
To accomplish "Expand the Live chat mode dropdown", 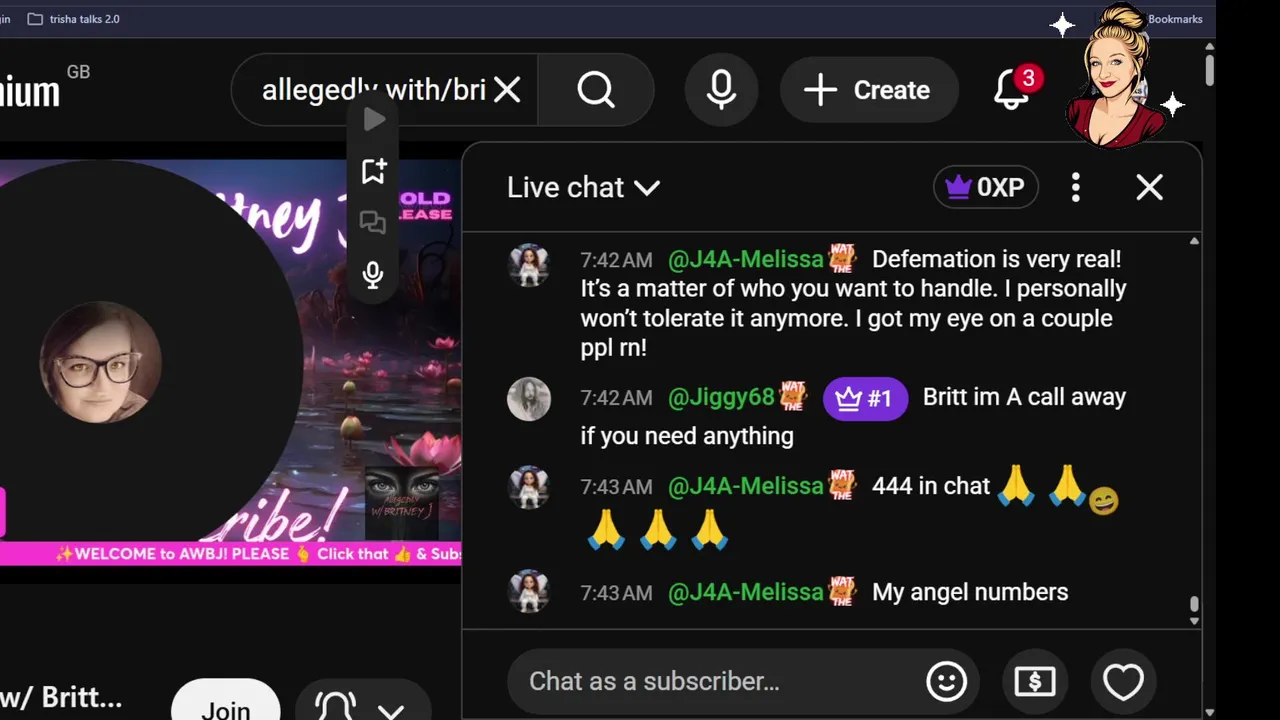I will 583,187.
